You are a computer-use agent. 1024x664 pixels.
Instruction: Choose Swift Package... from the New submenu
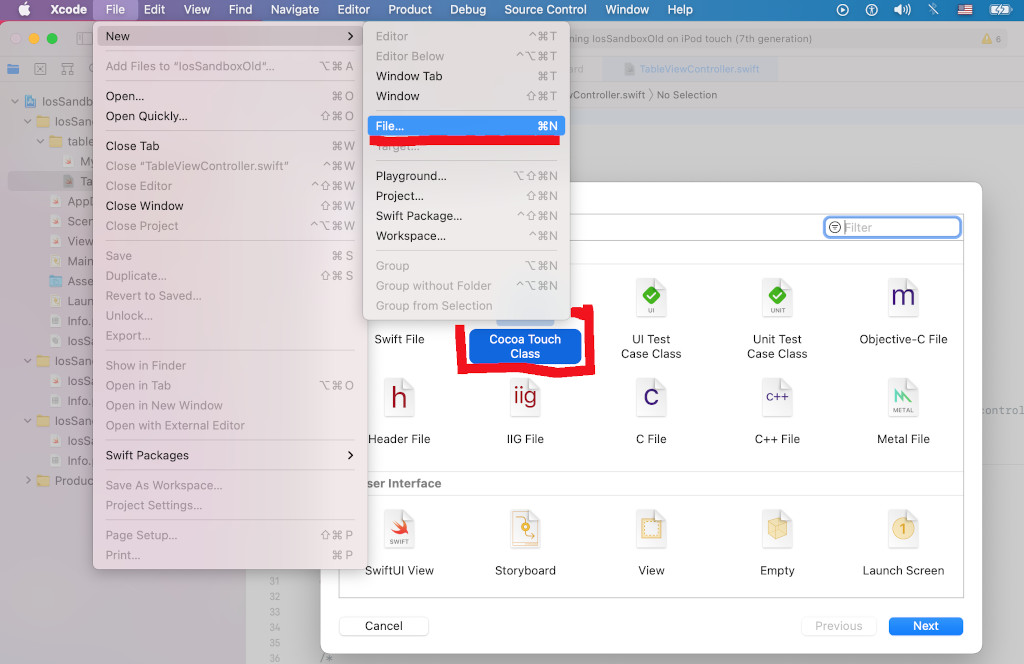tap(466, 215)
